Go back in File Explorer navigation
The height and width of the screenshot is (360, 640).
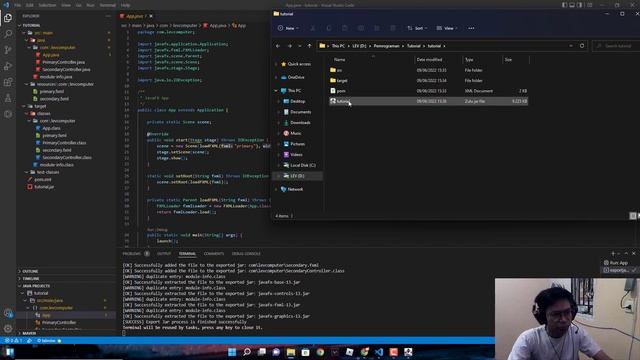(278, 46)
